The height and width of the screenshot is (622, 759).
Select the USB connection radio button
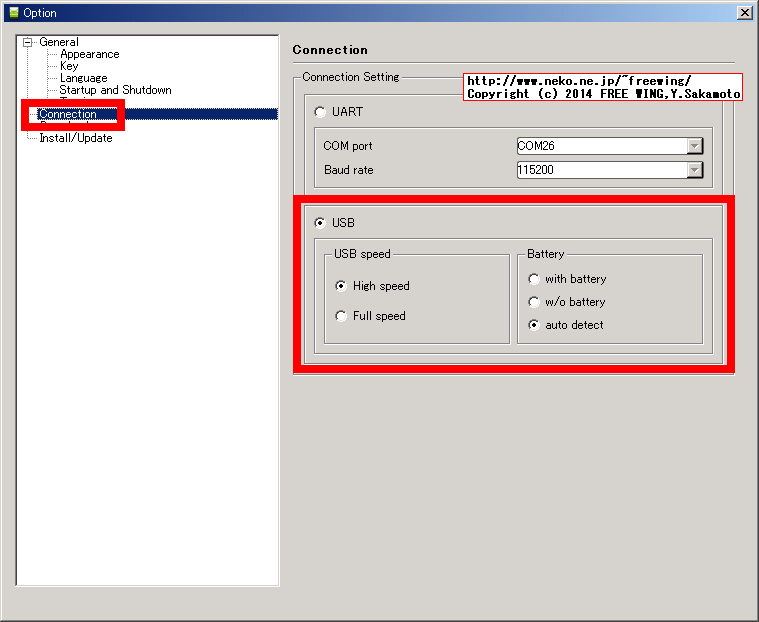[x=320, y=223]
